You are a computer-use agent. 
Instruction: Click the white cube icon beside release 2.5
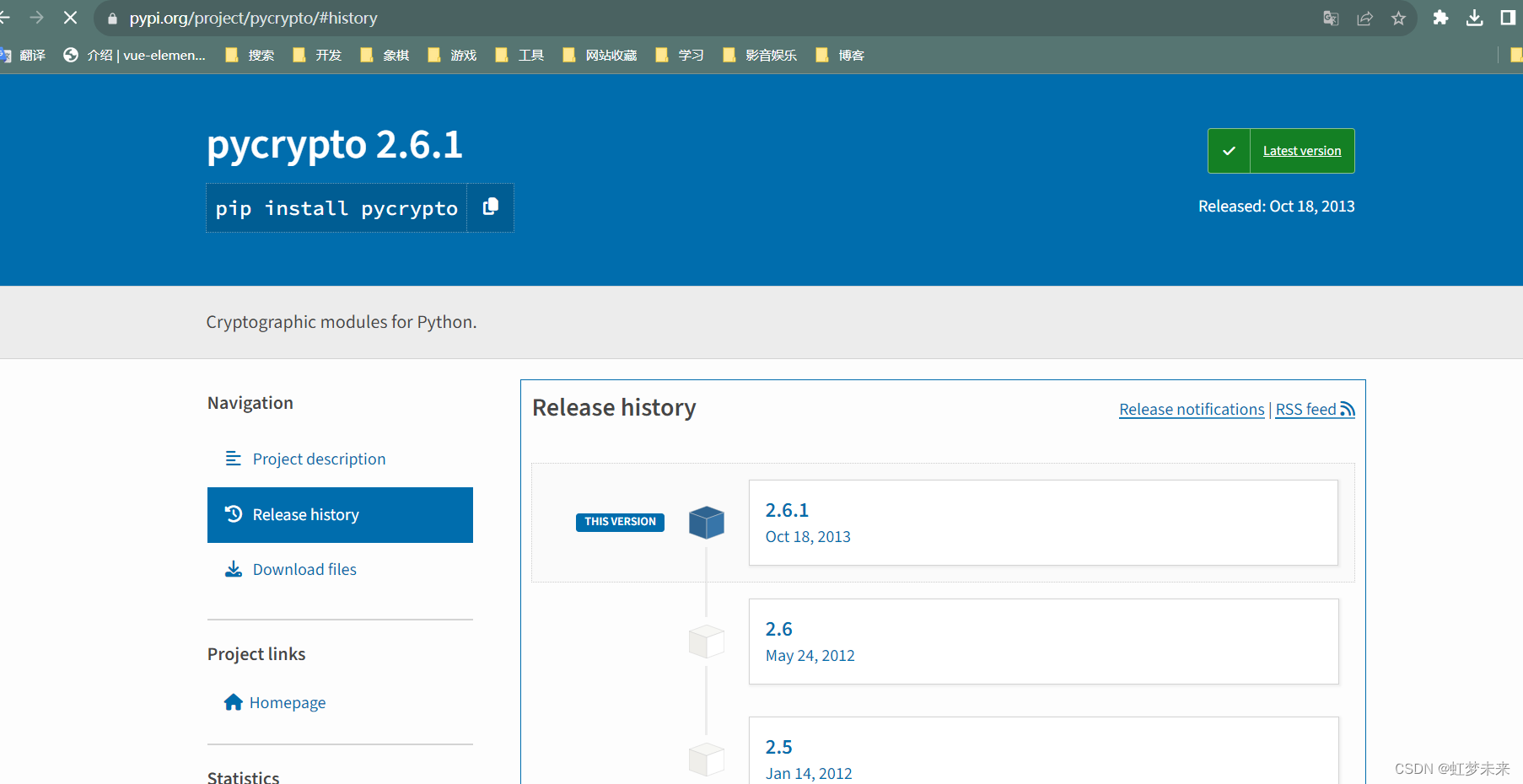tap(707, 760)
